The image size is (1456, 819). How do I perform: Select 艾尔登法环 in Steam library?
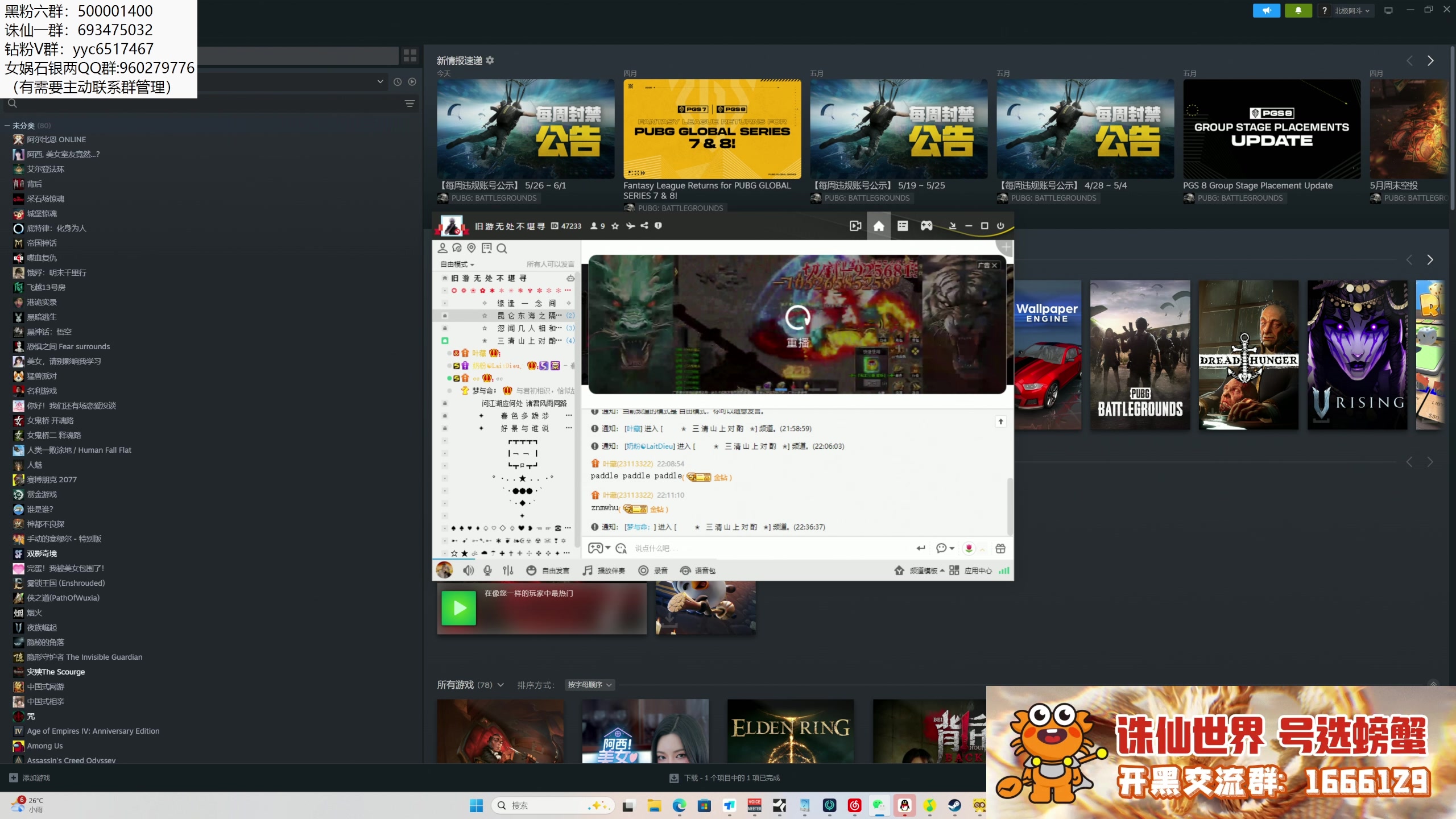45,169
